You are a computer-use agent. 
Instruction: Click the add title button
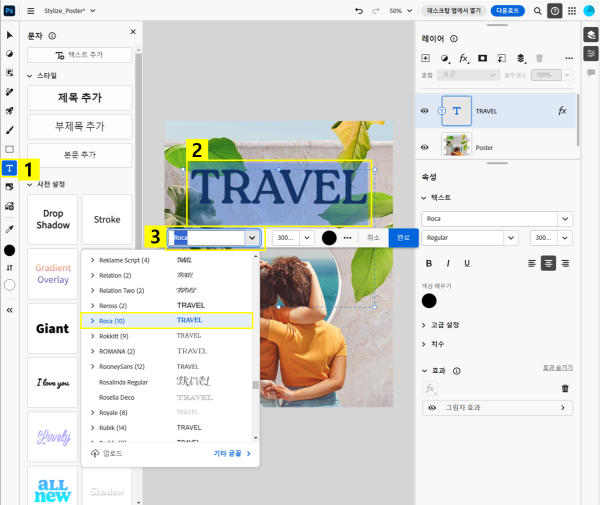coord(80,98)
